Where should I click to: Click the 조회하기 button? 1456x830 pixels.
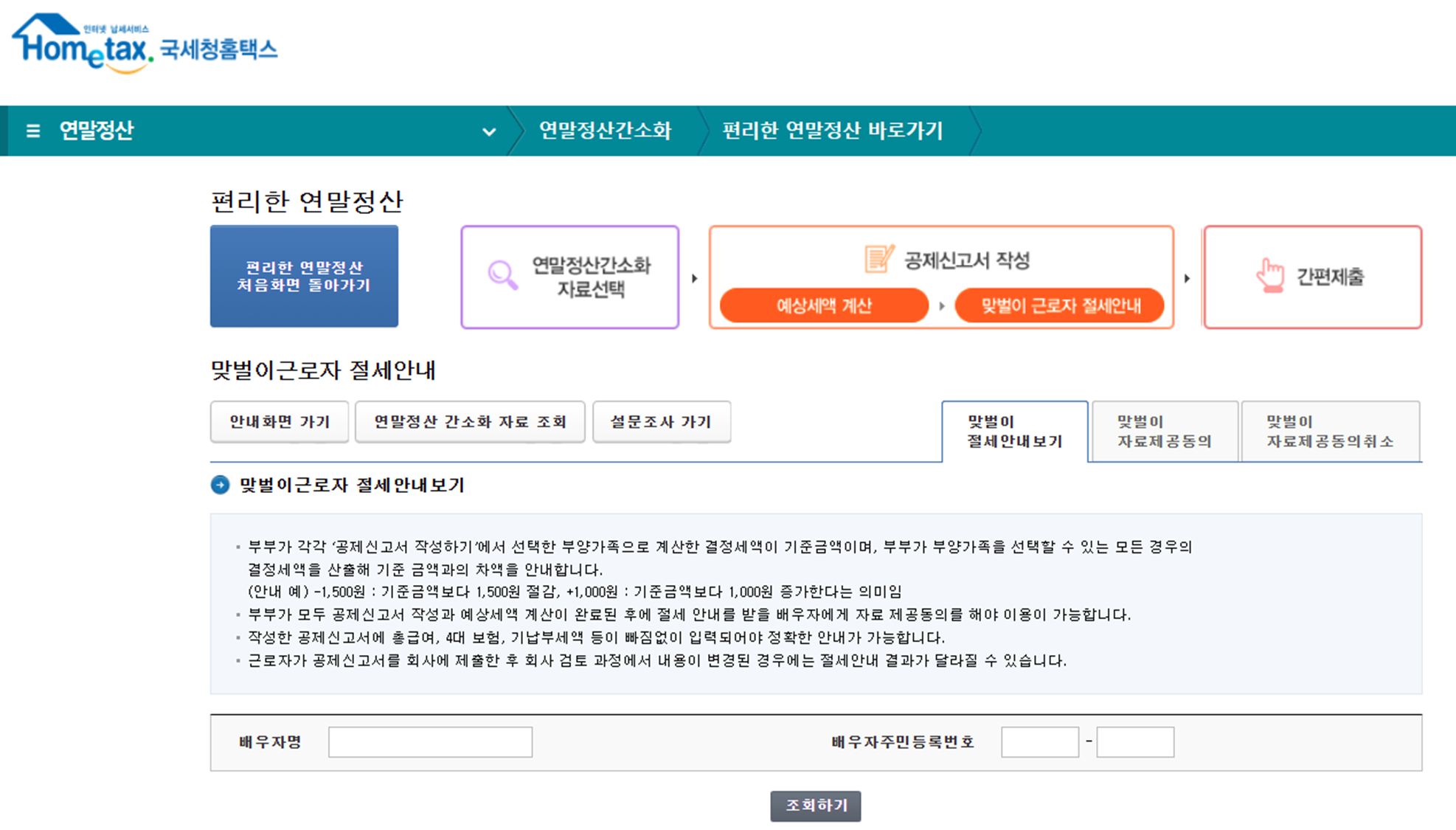[815, 806]
